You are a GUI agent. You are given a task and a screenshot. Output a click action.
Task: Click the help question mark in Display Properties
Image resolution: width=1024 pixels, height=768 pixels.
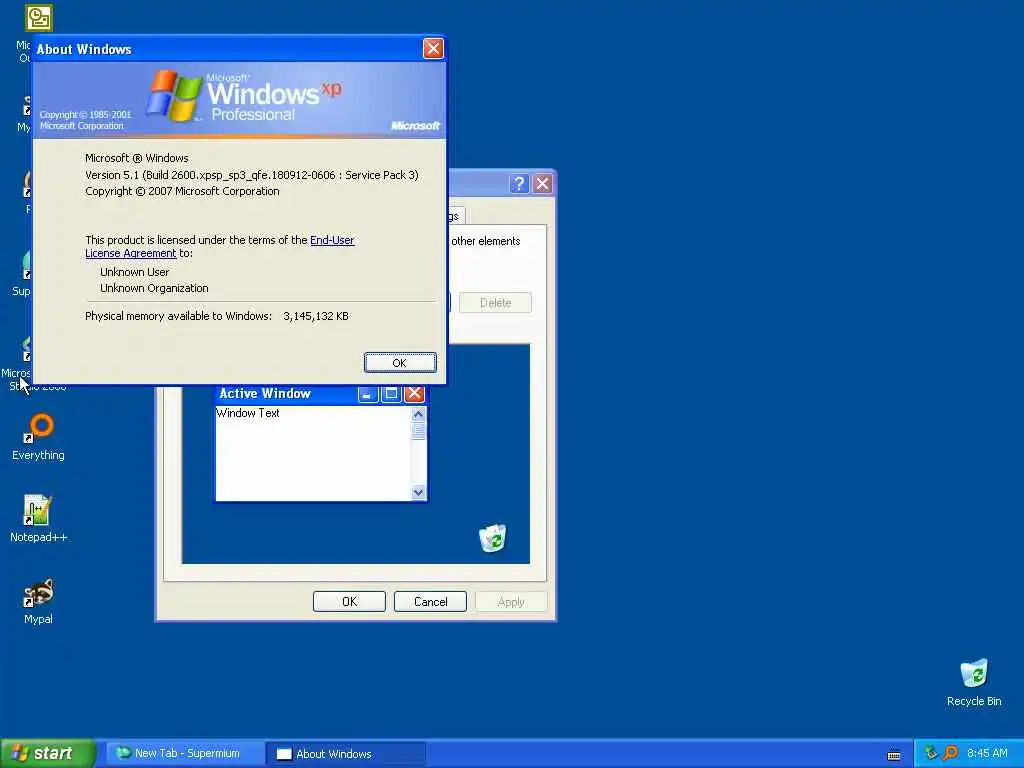(519, 184)
